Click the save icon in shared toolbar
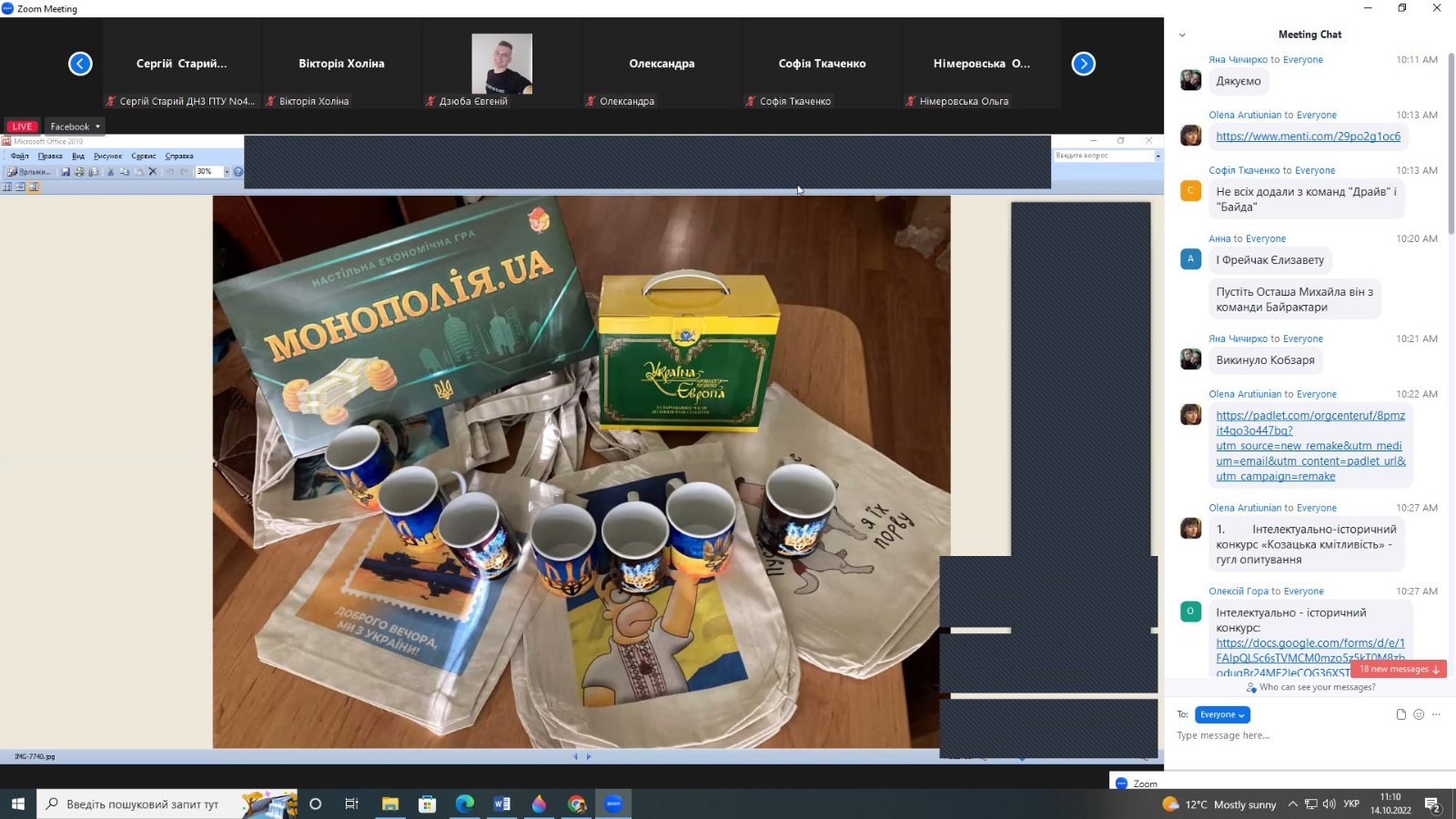The width and height of the screenshot is (1456, 819). coord(66,172)
